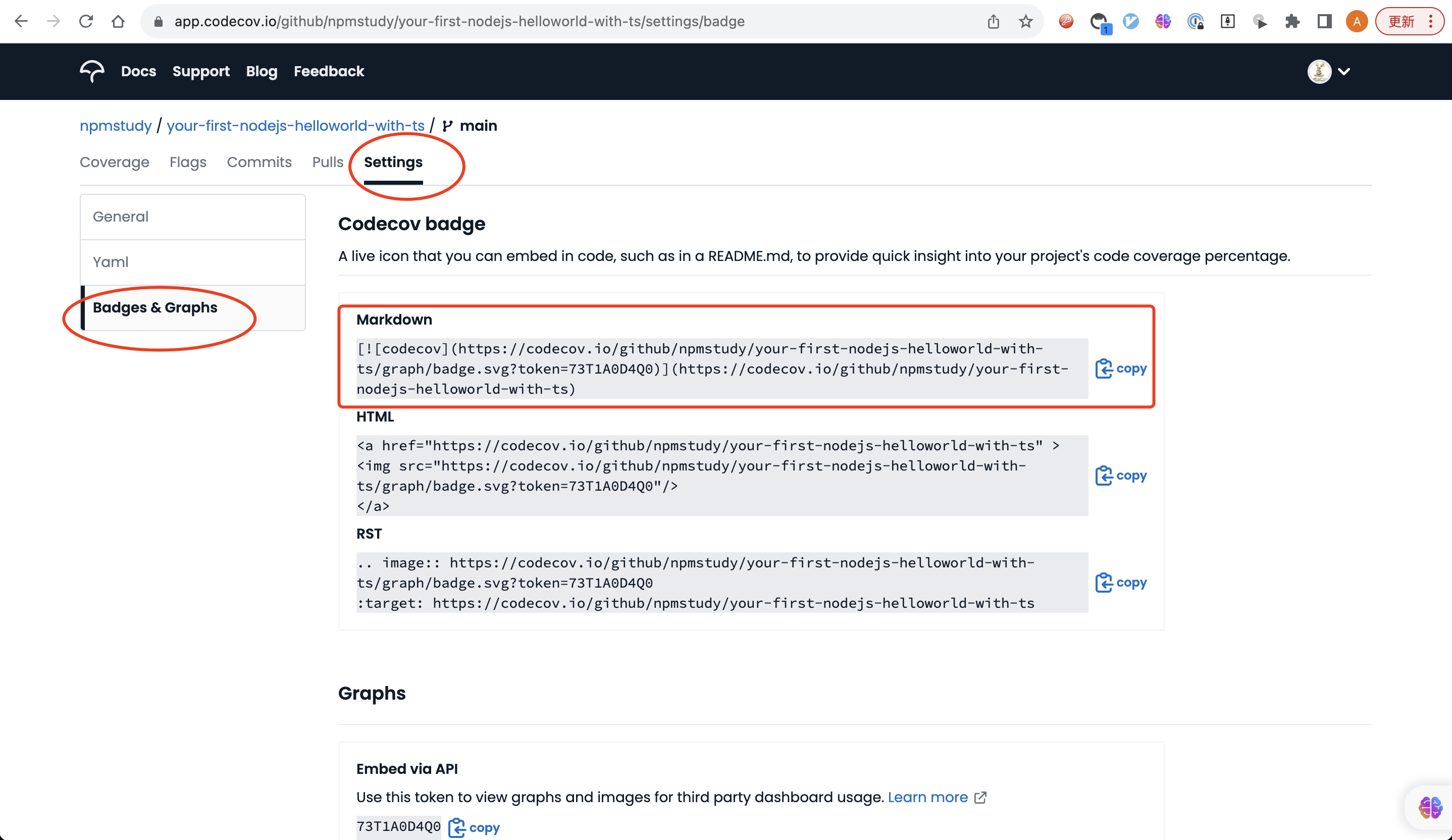The image size is (1452, 840).
Task: Open the brain extension in the toolbar
Action: 1163,21
